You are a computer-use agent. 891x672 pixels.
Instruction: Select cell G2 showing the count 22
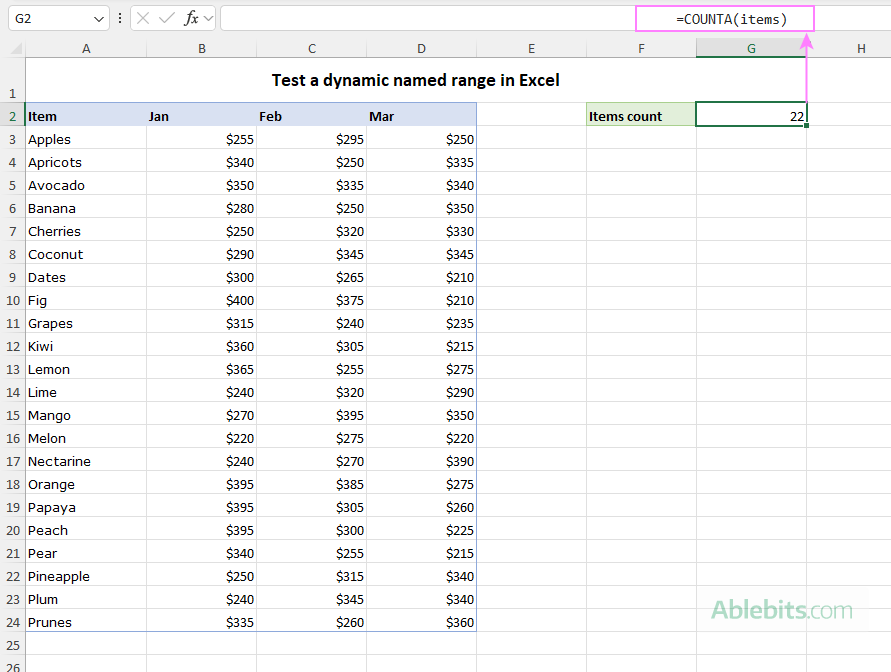pos(751,115)
